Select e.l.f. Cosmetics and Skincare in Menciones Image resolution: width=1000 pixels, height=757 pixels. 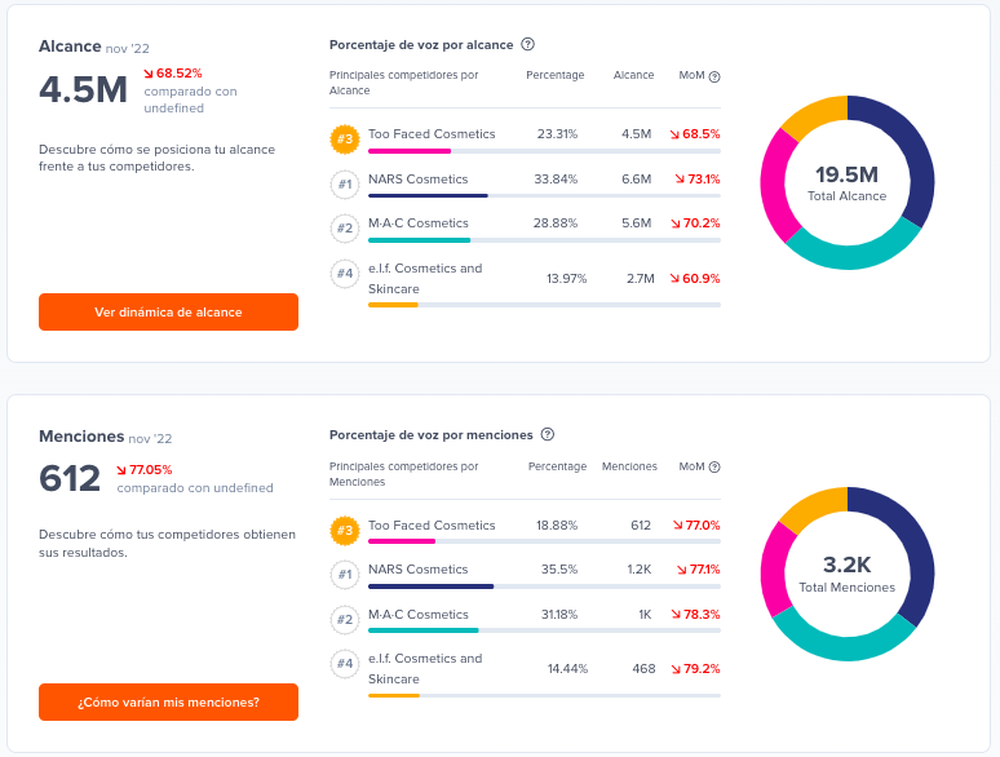click(425, 669)
